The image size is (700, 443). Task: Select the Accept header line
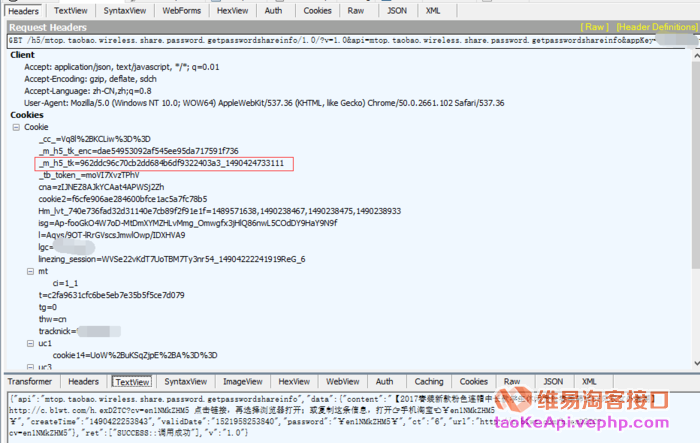(x=121, y=67)
